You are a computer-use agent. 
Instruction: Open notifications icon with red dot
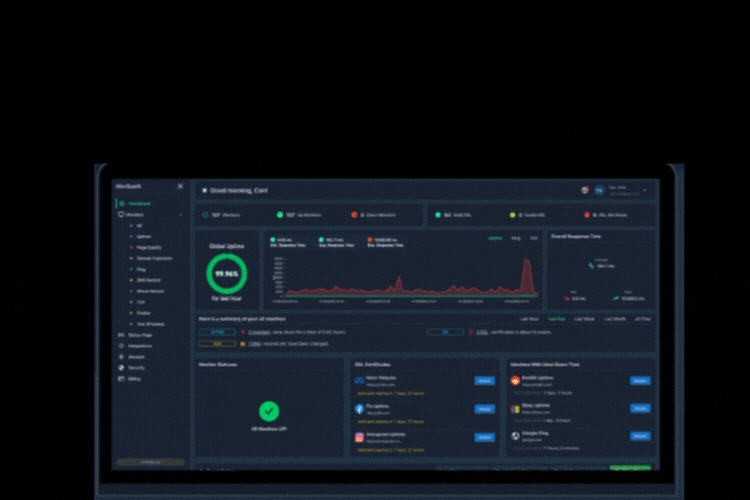click(585, 190)
